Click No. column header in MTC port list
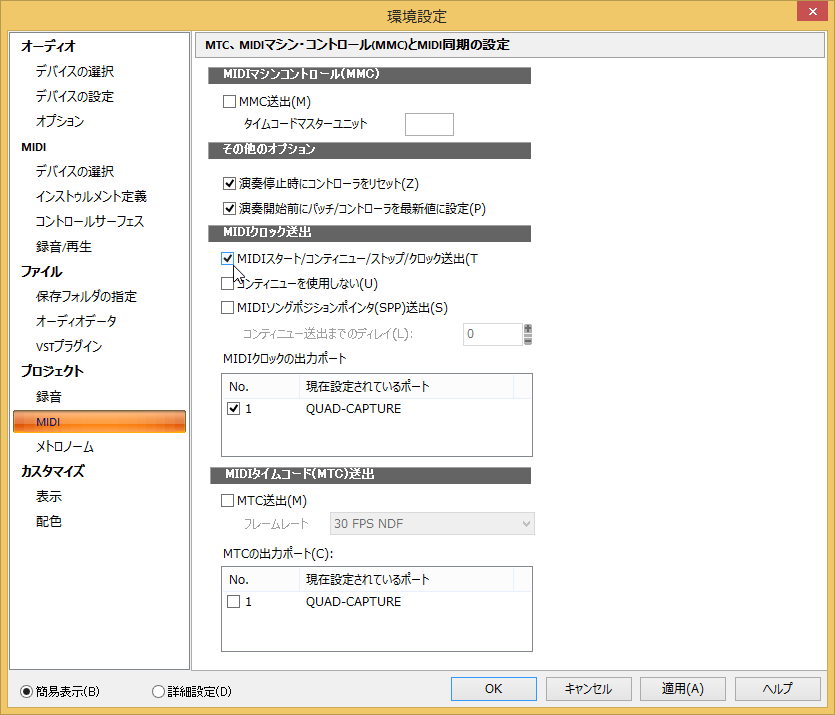Viewport: 835px width, 715px height. coord(261,580)
